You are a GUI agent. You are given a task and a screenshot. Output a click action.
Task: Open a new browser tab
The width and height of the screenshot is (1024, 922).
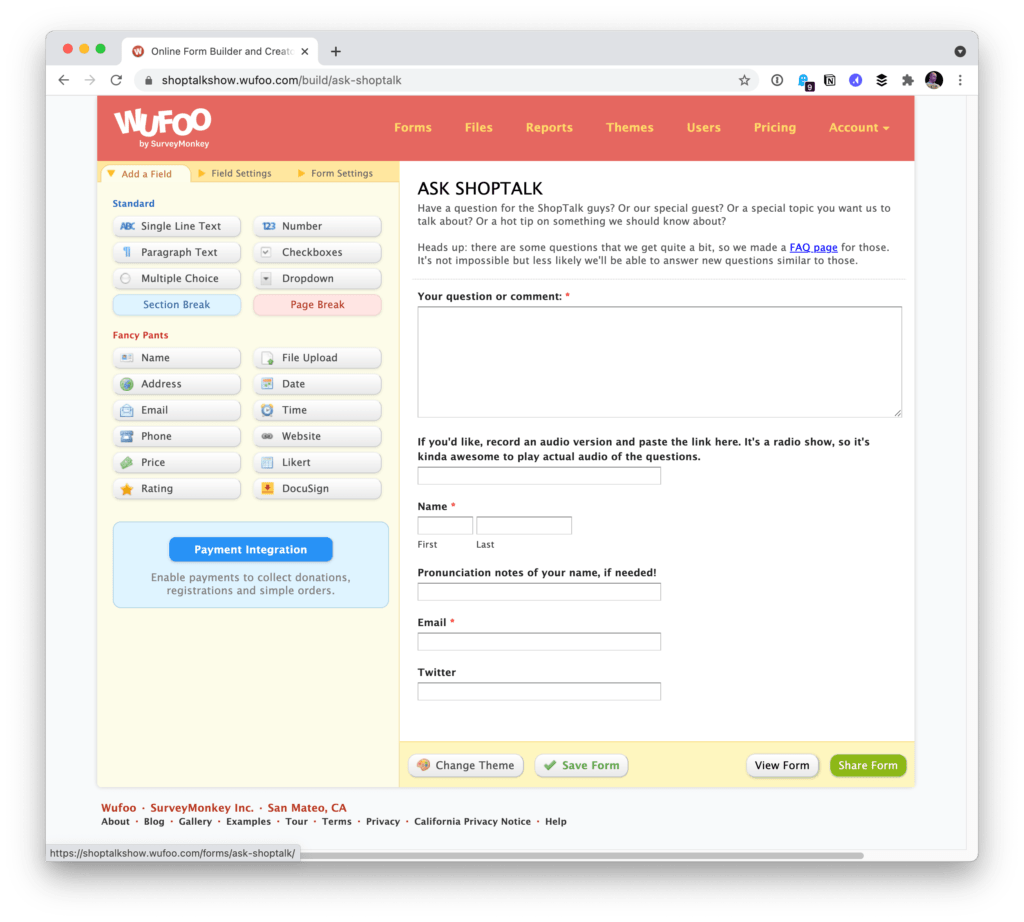click(x=336, y=52)
